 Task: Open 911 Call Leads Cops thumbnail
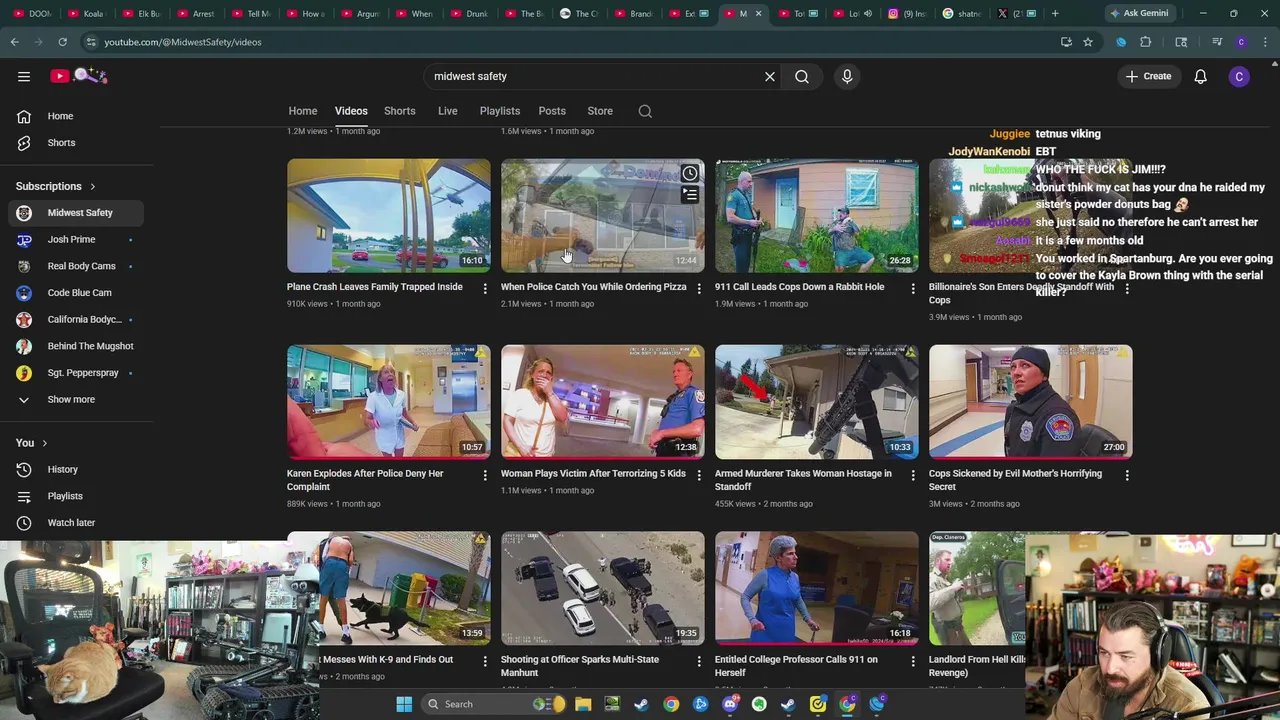click(817, 216)
